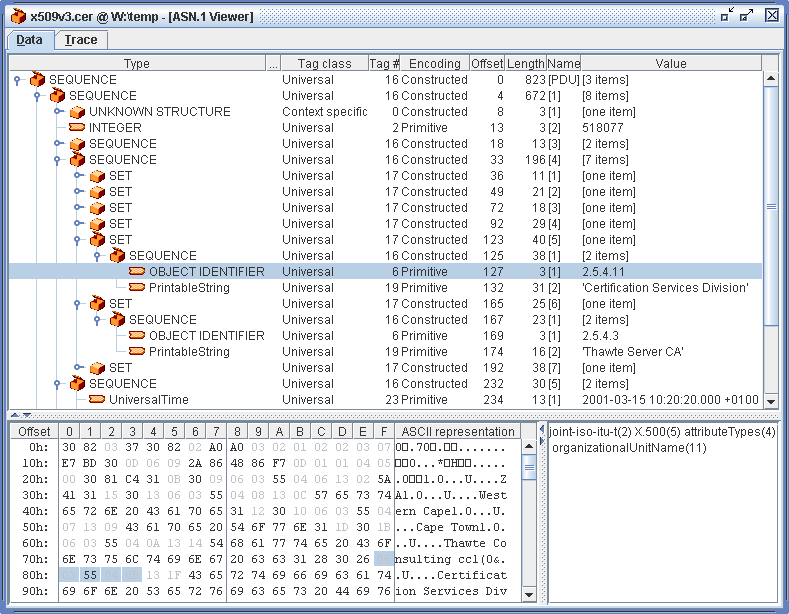The image size is (789, 614).
Task: Click the UniversalTime icon
Action: pos(97,399)
